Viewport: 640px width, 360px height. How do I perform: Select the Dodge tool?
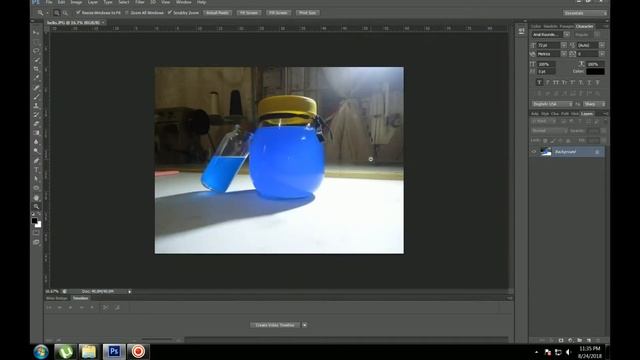coord(36,151)
